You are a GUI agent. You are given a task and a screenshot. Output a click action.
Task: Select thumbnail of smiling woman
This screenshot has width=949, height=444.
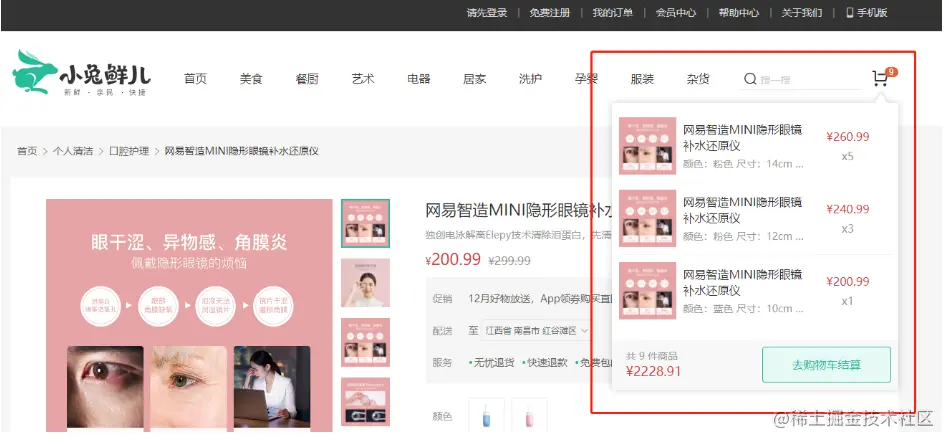click(x=366, y=283)
